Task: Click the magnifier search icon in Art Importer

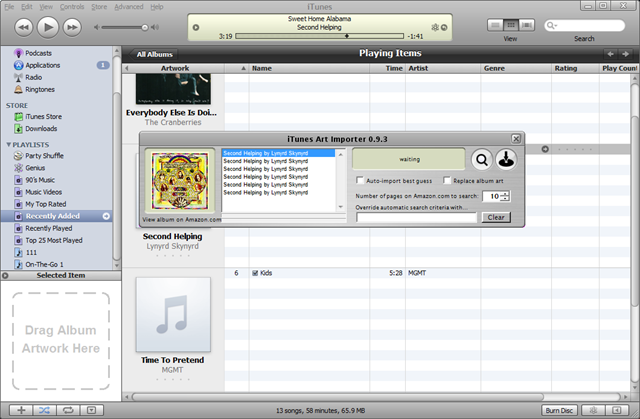Action: (x=482, y=160)
